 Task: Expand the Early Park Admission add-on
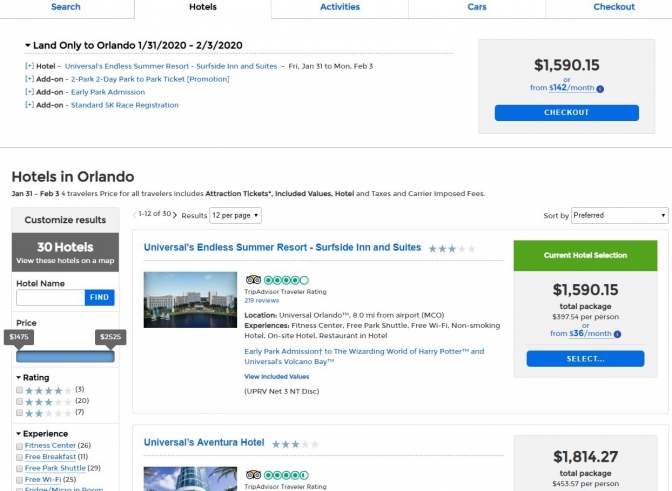[29, 92]
